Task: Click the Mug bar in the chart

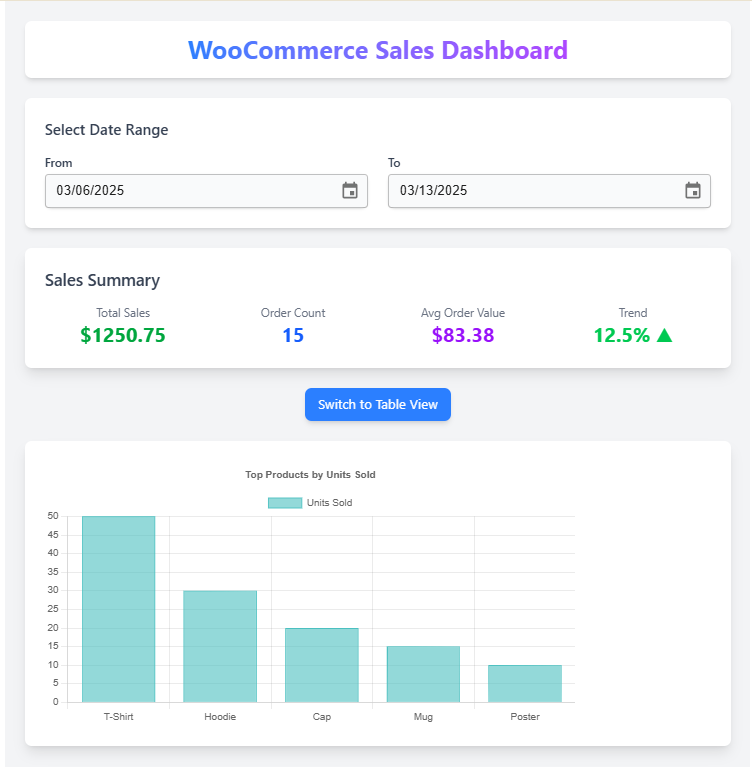Action: [x=423, y=674]
